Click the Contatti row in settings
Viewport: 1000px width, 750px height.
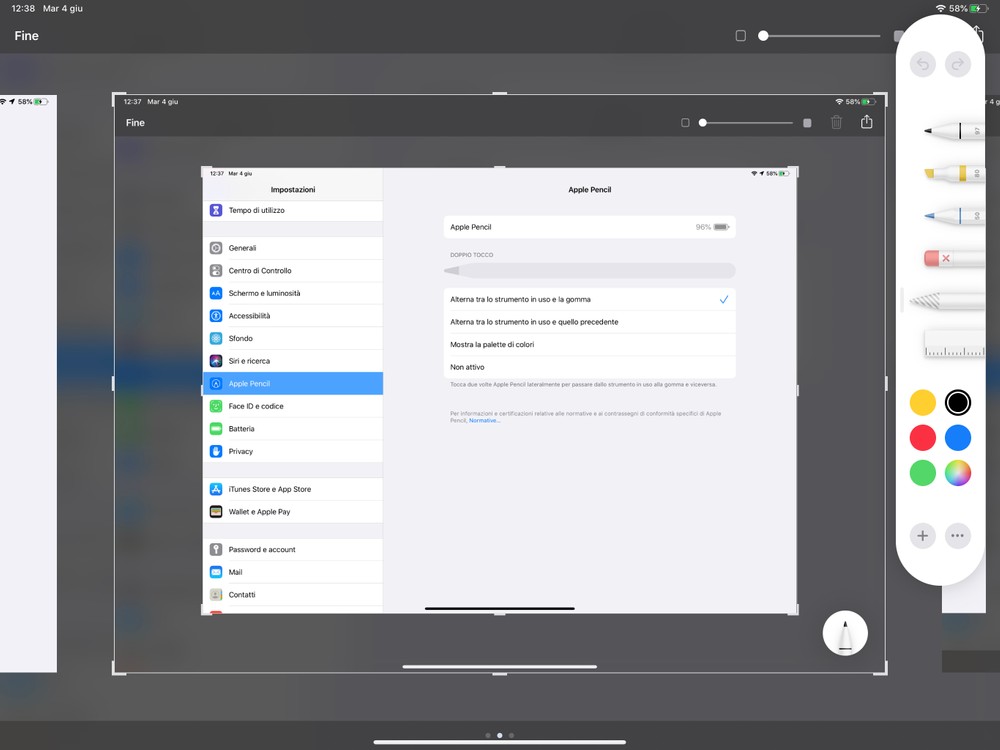(x=293, y=594)
